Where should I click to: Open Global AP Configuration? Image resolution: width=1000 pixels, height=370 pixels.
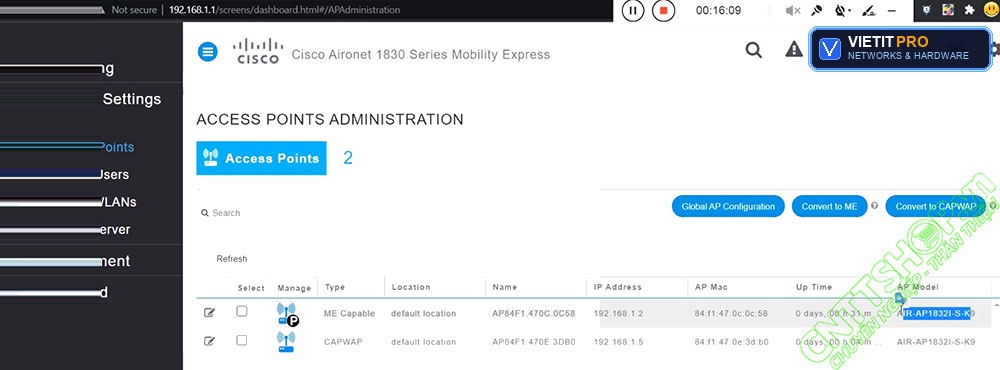[728, 206]
